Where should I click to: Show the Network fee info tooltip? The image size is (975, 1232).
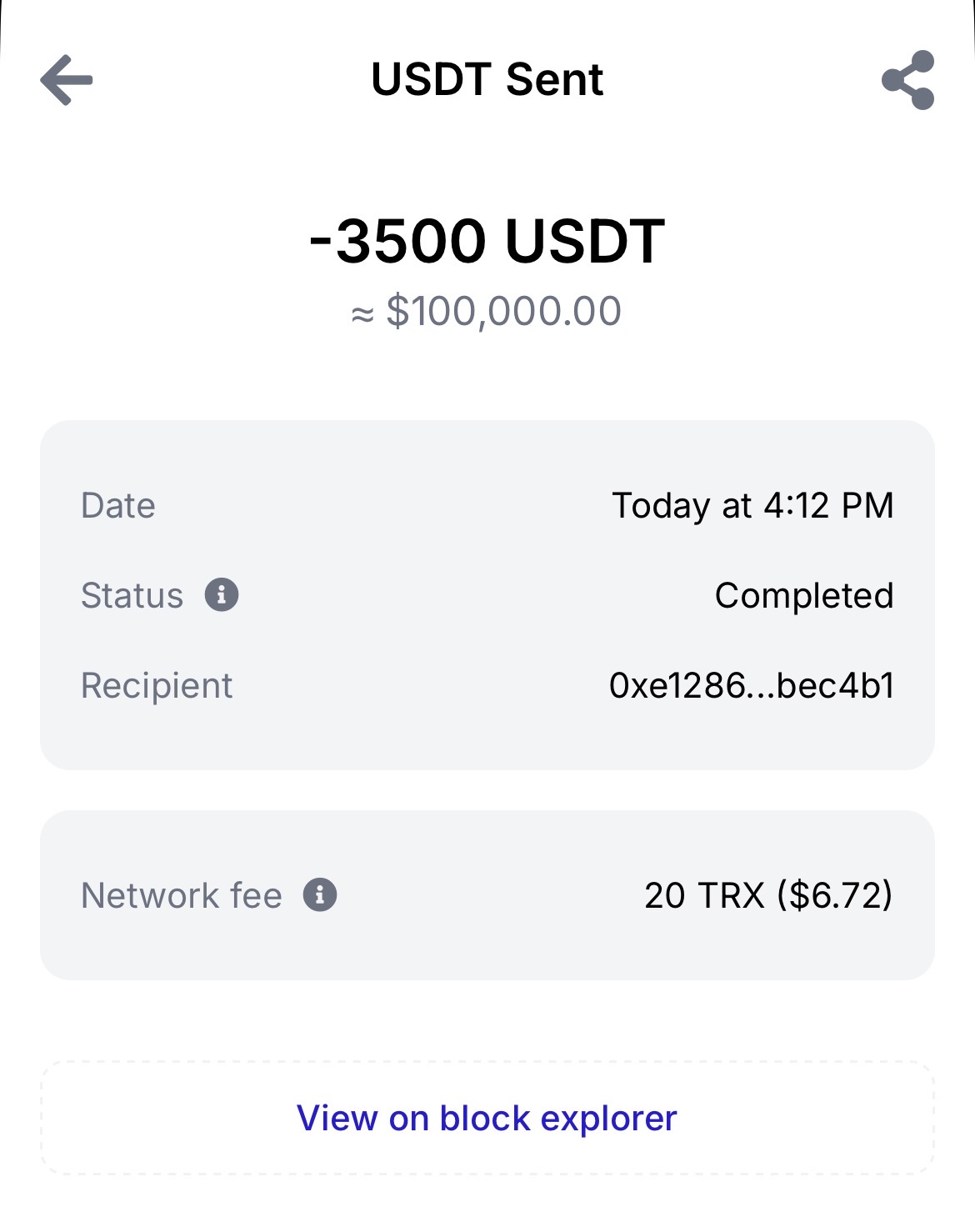(319, 895)
